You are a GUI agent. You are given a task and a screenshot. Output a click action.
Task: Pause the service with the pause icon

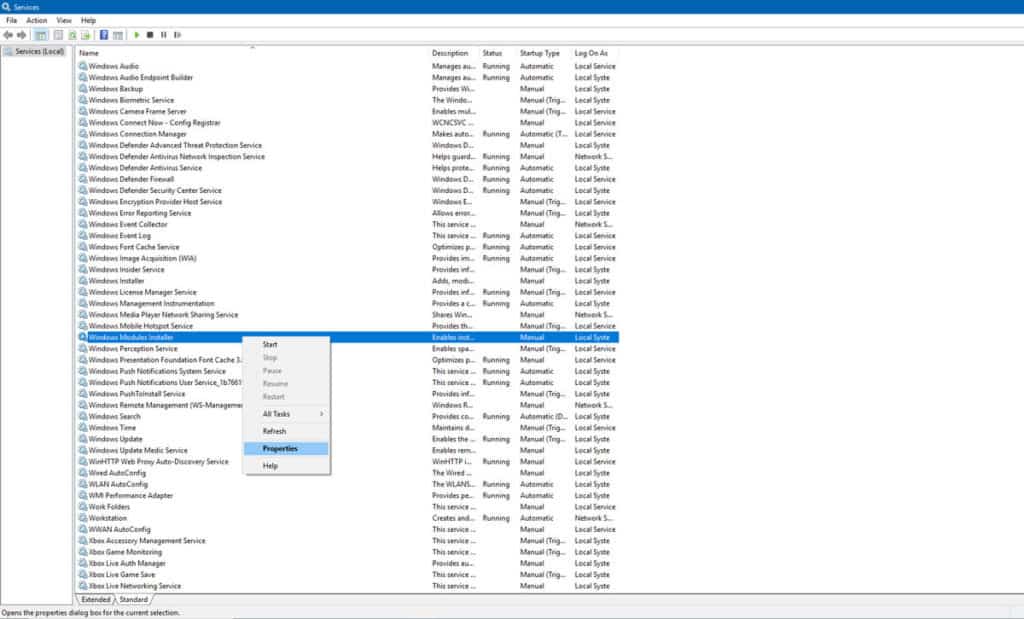(x=166, y=35)
